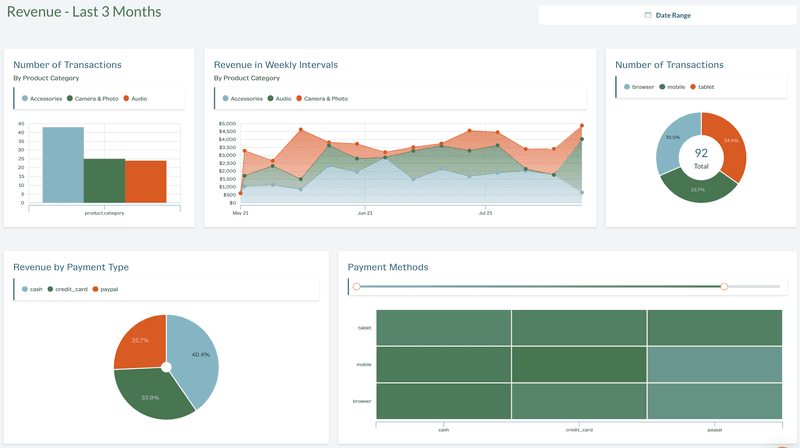Click the 'Revenue - Last 3 Months' heading
Viewport: 800px width, 448px height.
(84, 12)
